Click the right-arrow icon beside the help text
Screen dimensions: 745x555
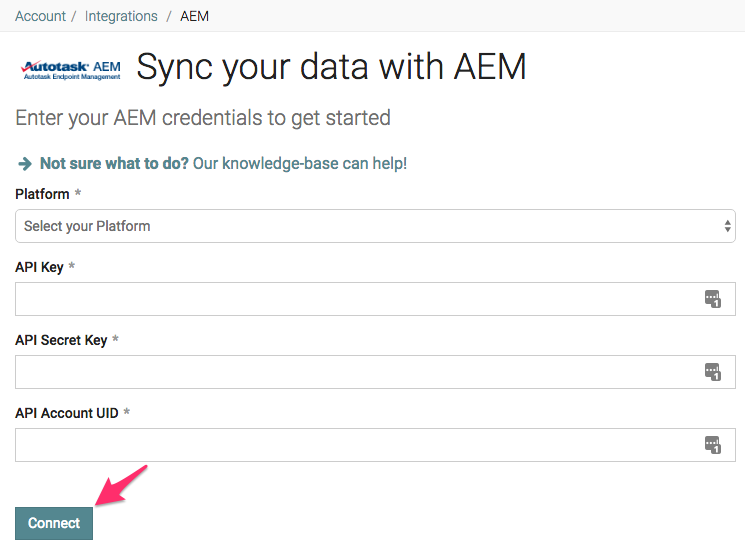click(x=25, y=163)
